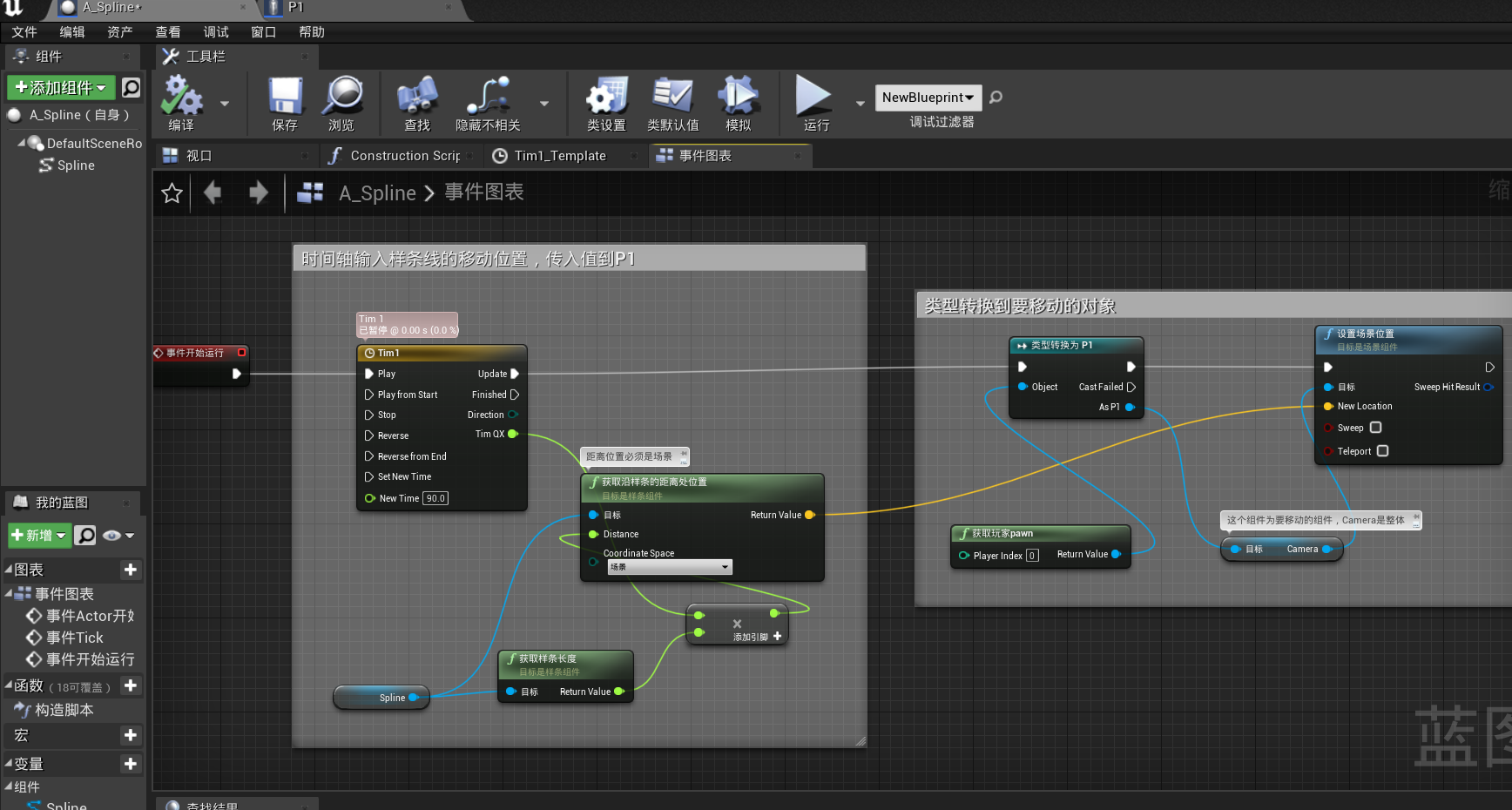Click the Compile (编译) toolbar icon

(x=182, y=95)
